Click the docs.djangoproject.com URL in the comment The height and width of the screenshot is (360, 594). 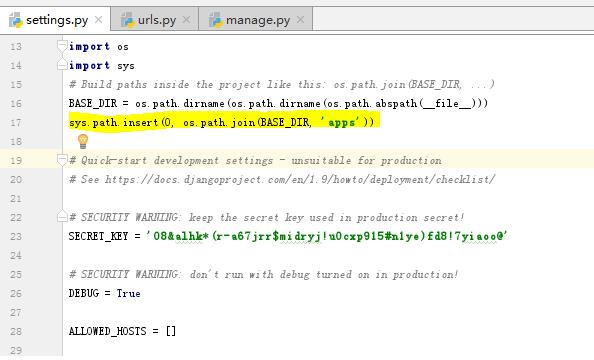tap(300, 179)
